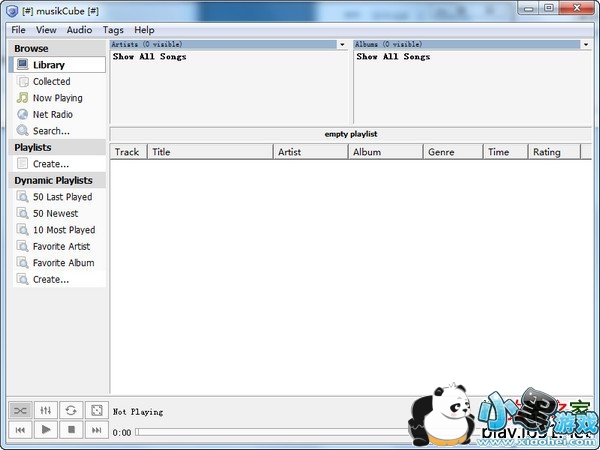
Task: Open the View menu
Action: (x=46, y=30)
